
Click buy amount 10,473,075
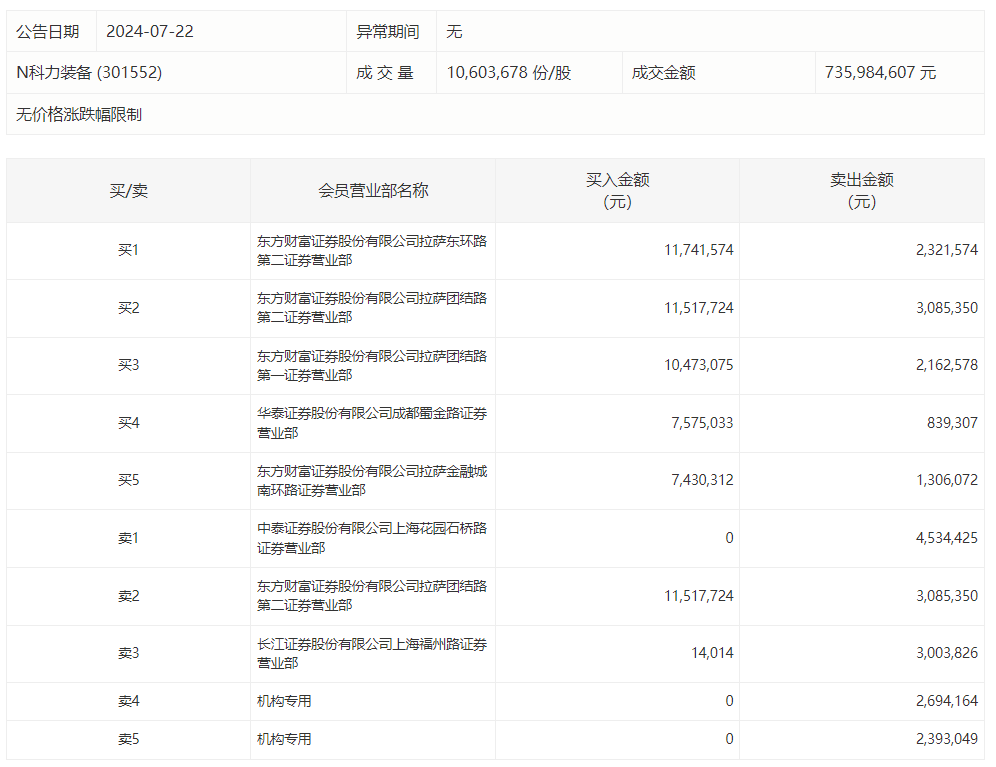pos(699,365)
